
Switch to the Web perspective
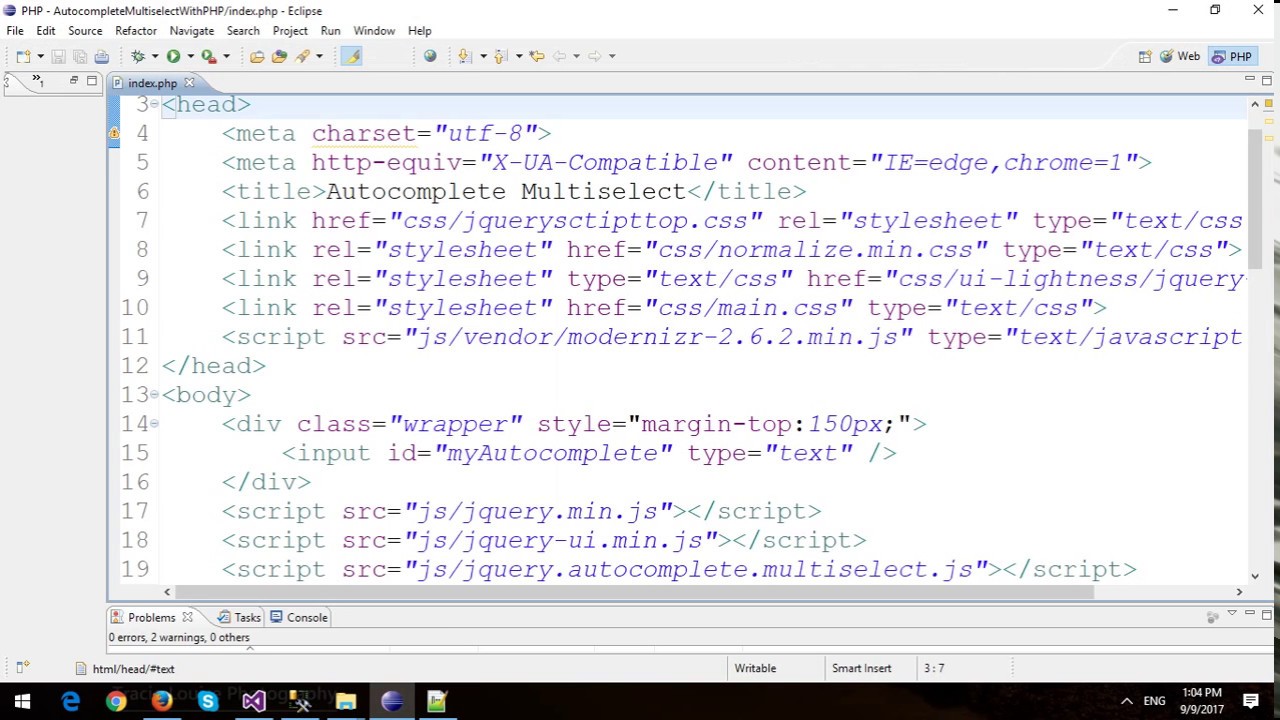1180,57
